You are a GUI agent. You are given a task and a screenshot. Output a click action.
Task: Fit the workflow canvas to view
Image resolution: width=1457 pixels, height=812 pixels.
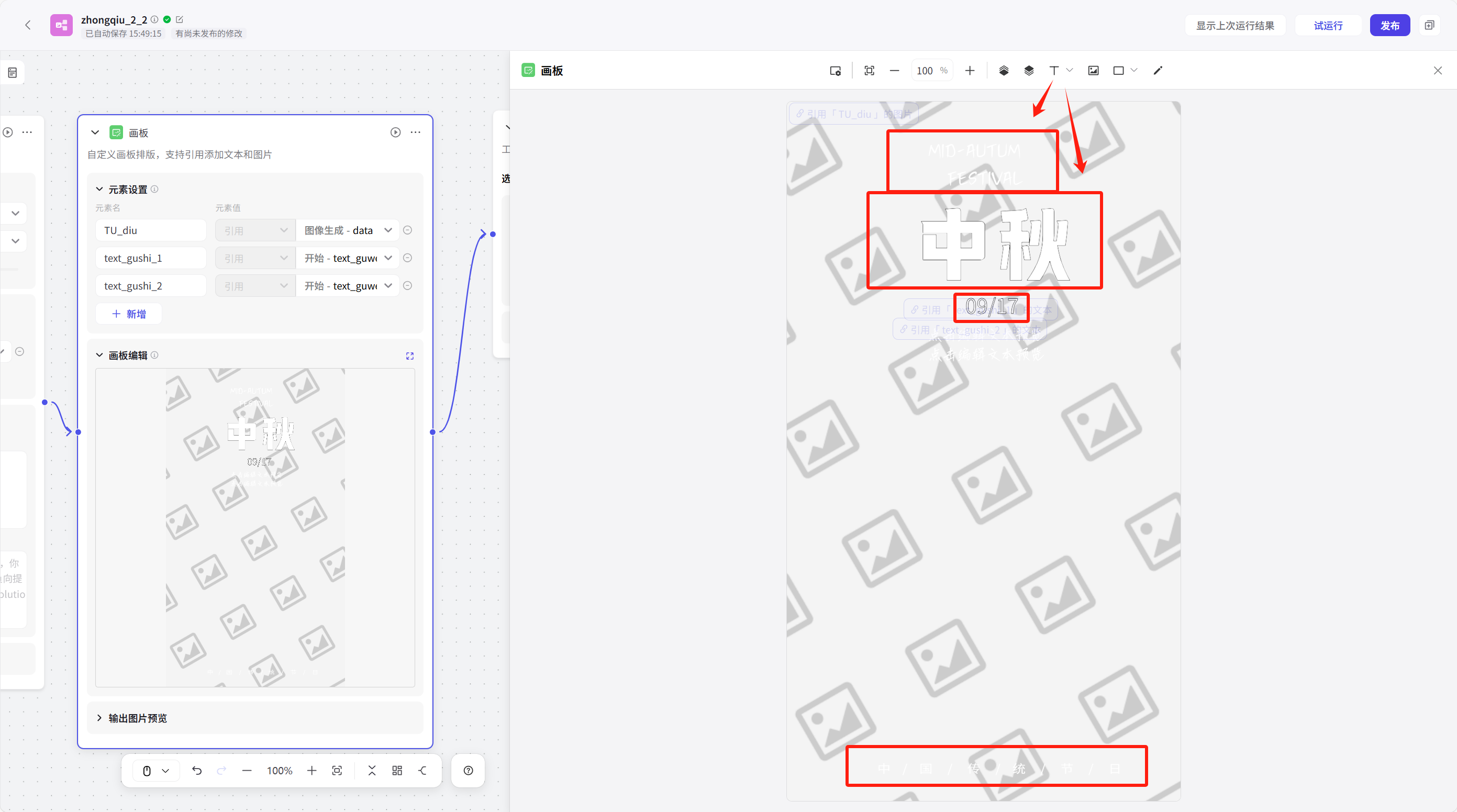click(x=337, y=770)
